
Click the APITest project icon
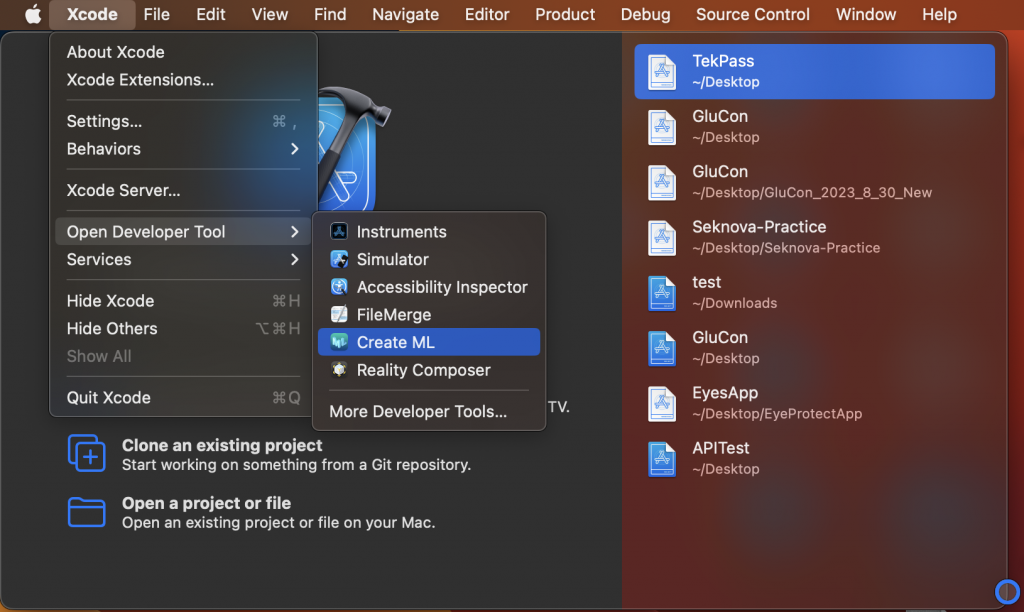click(662, 459)
